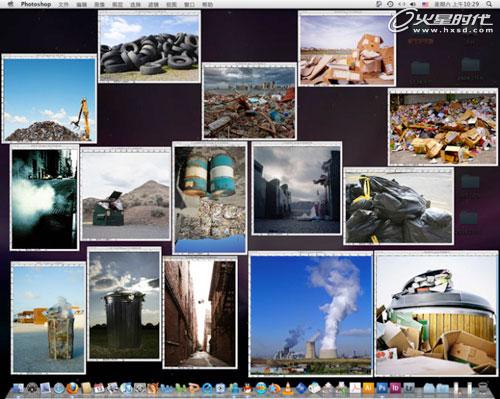Open the iCal calendar dock icon
500x399 pixels.
[99, 388]
